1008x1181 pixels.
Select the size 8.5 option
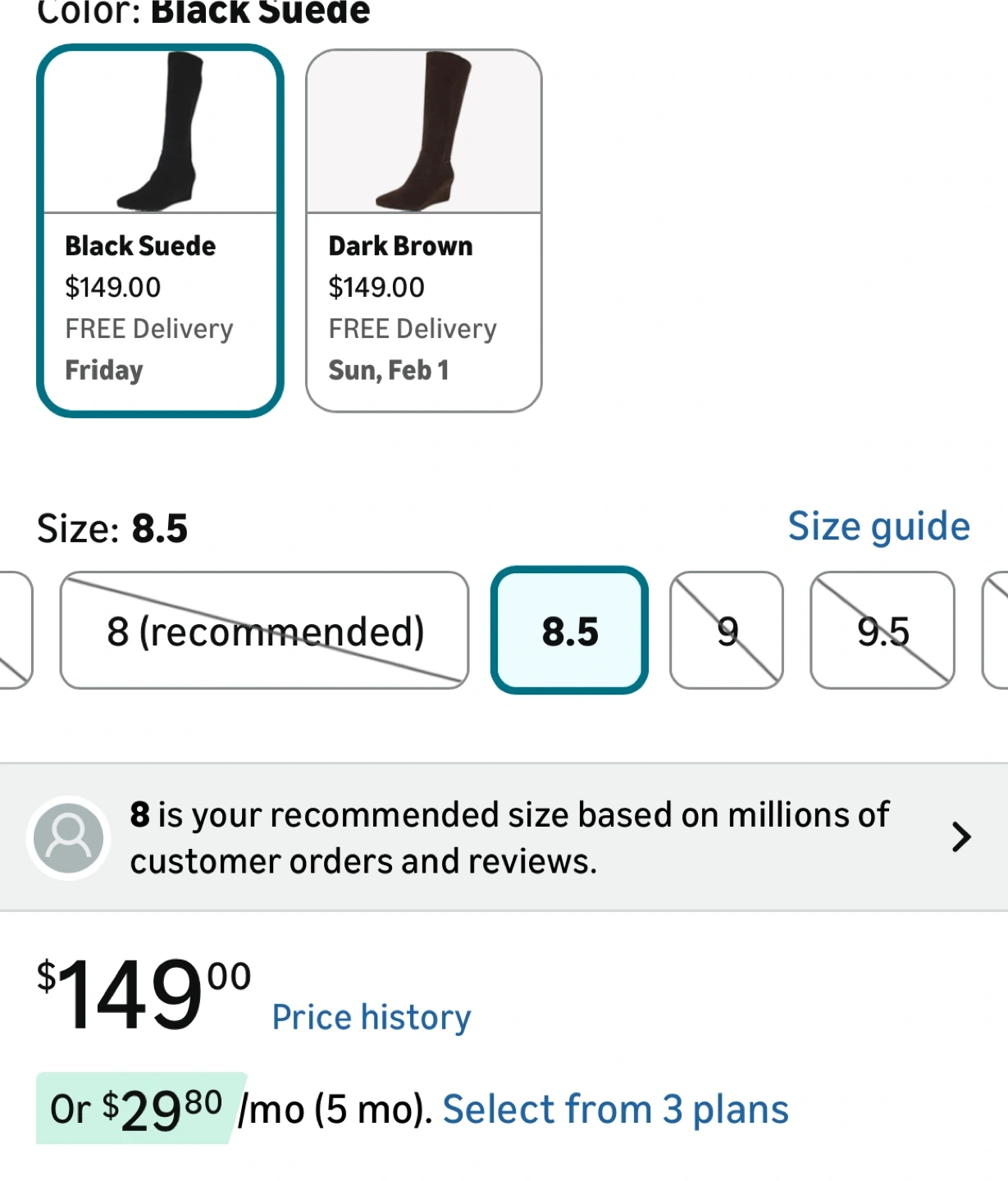[569, 631]
